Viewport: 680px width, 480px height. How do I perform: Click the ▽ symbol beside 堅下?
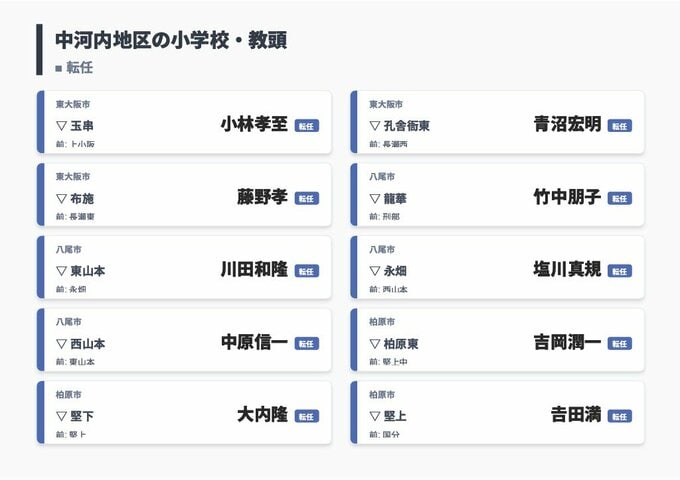[x=62, y=416]
